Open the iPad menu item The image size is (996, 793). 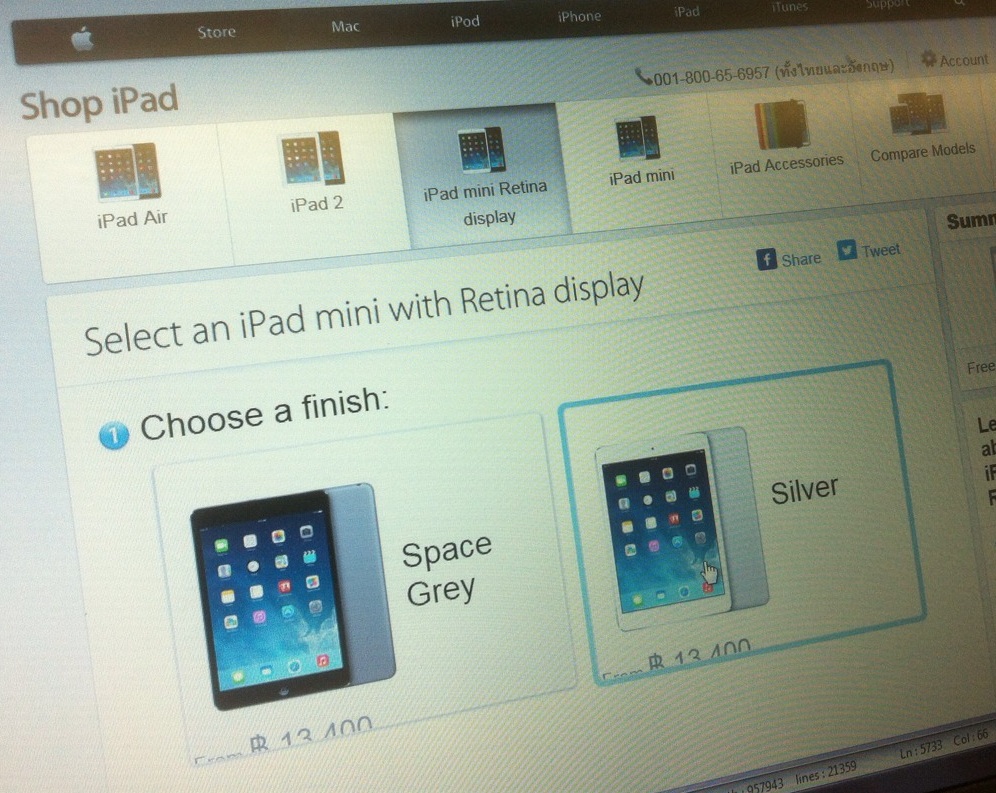click(687, 11)
